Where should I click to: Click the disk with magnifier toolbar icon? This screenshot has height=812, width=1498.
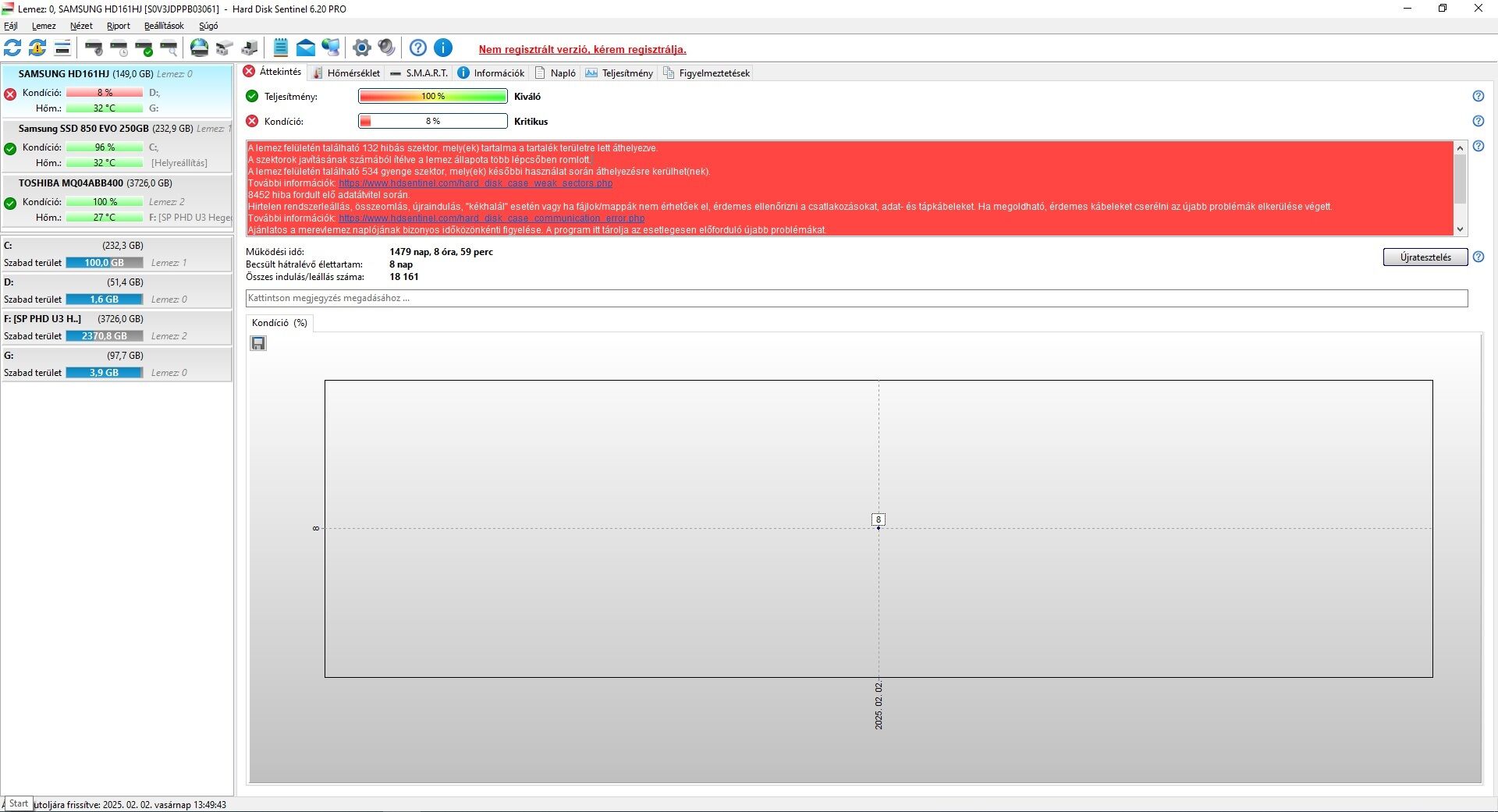pos(169,48)
